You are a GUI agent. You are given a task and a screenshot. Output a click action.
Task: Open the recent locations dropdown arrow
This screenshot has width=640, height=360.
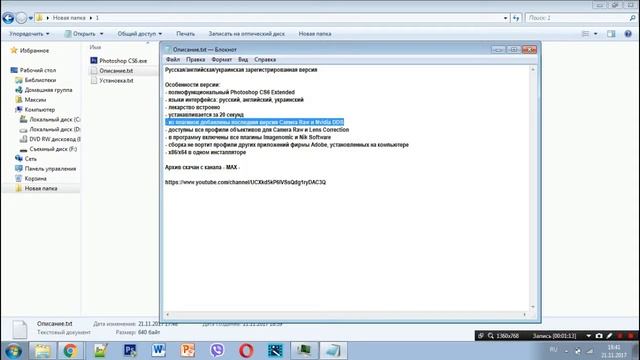pos(31,18)
